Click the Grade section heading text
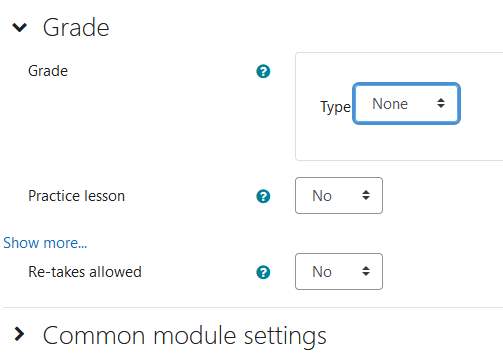The image size is (503, 360). click(76, 28)
